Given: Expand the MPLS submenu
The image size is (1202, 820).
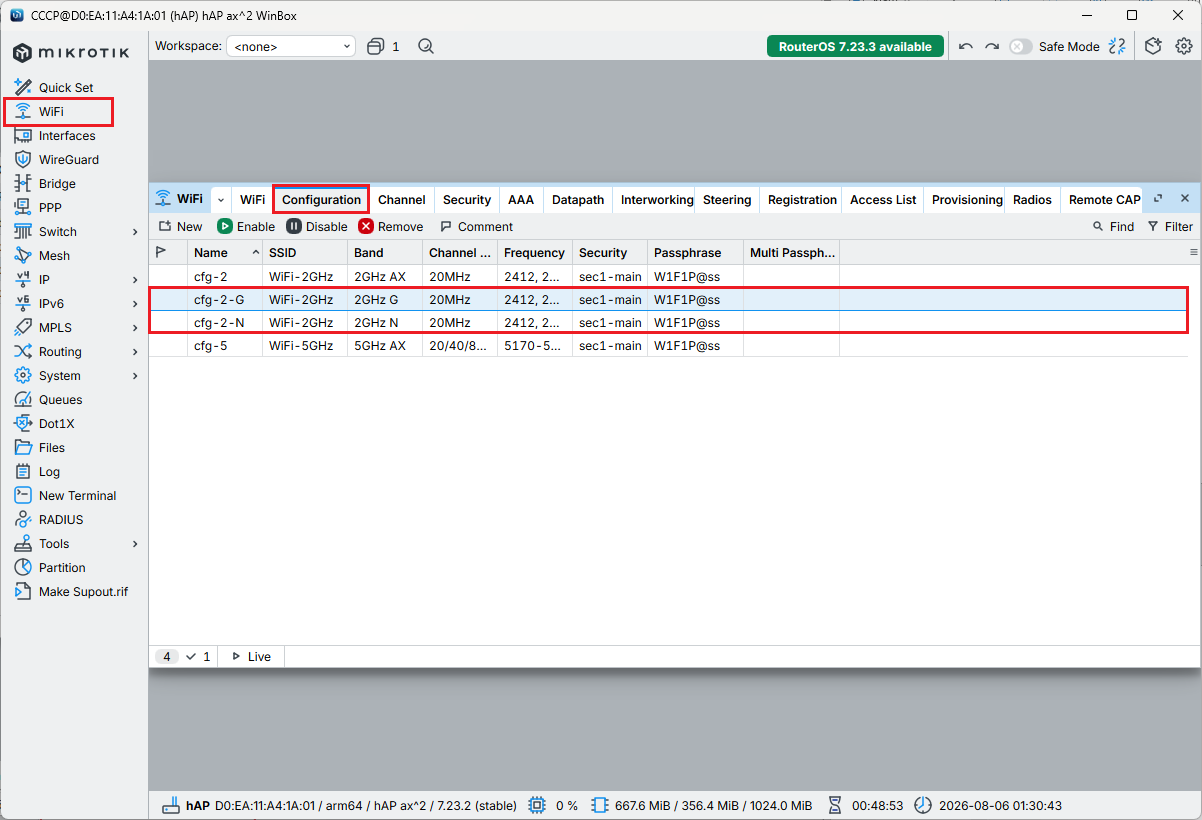Looking at the screenshot, I should pos(135,328).
